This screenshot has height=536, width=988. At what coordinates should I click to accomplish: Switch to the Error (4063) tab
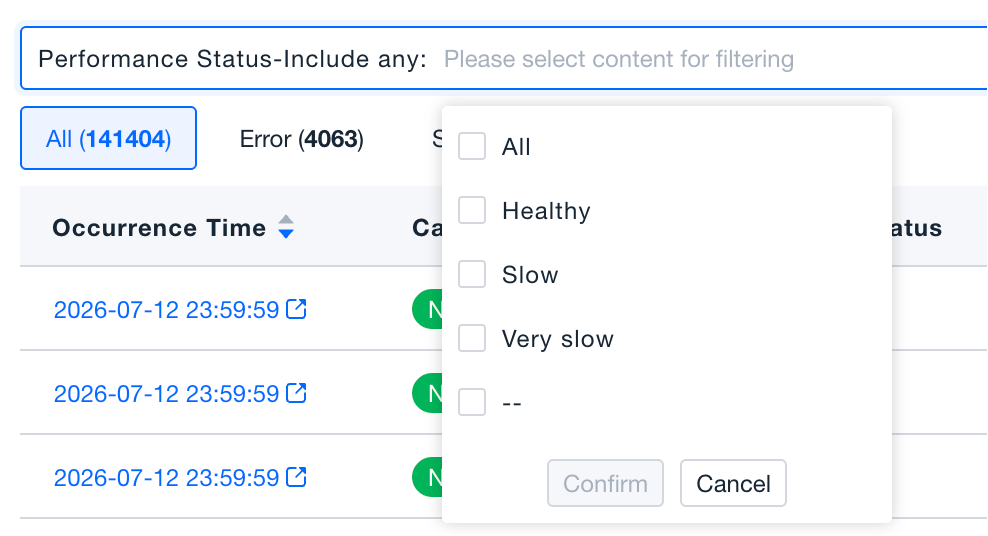click(301, 139)
